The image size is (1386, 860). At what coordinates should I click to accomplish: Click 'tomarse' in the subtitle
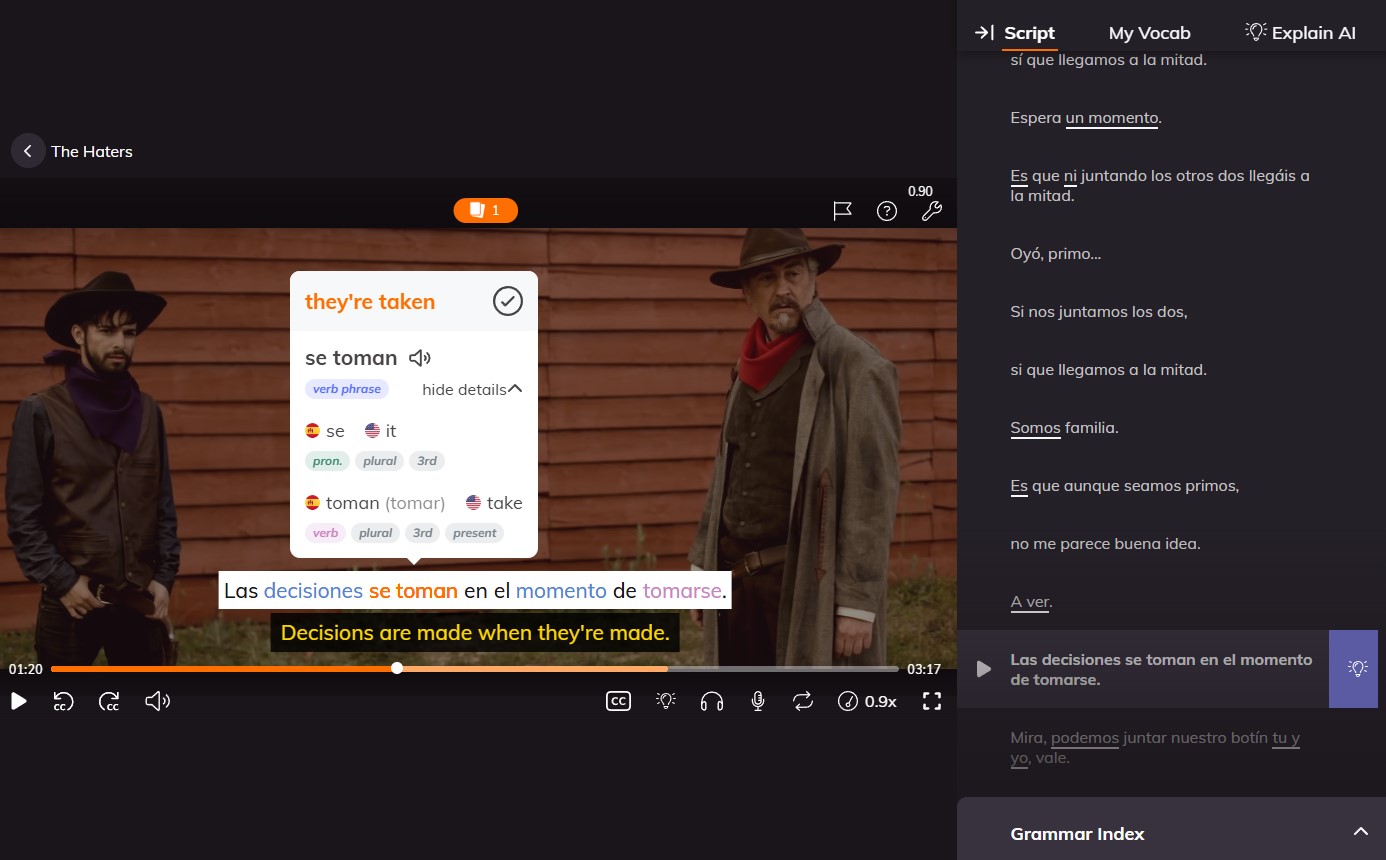click(x=682, y=590)
